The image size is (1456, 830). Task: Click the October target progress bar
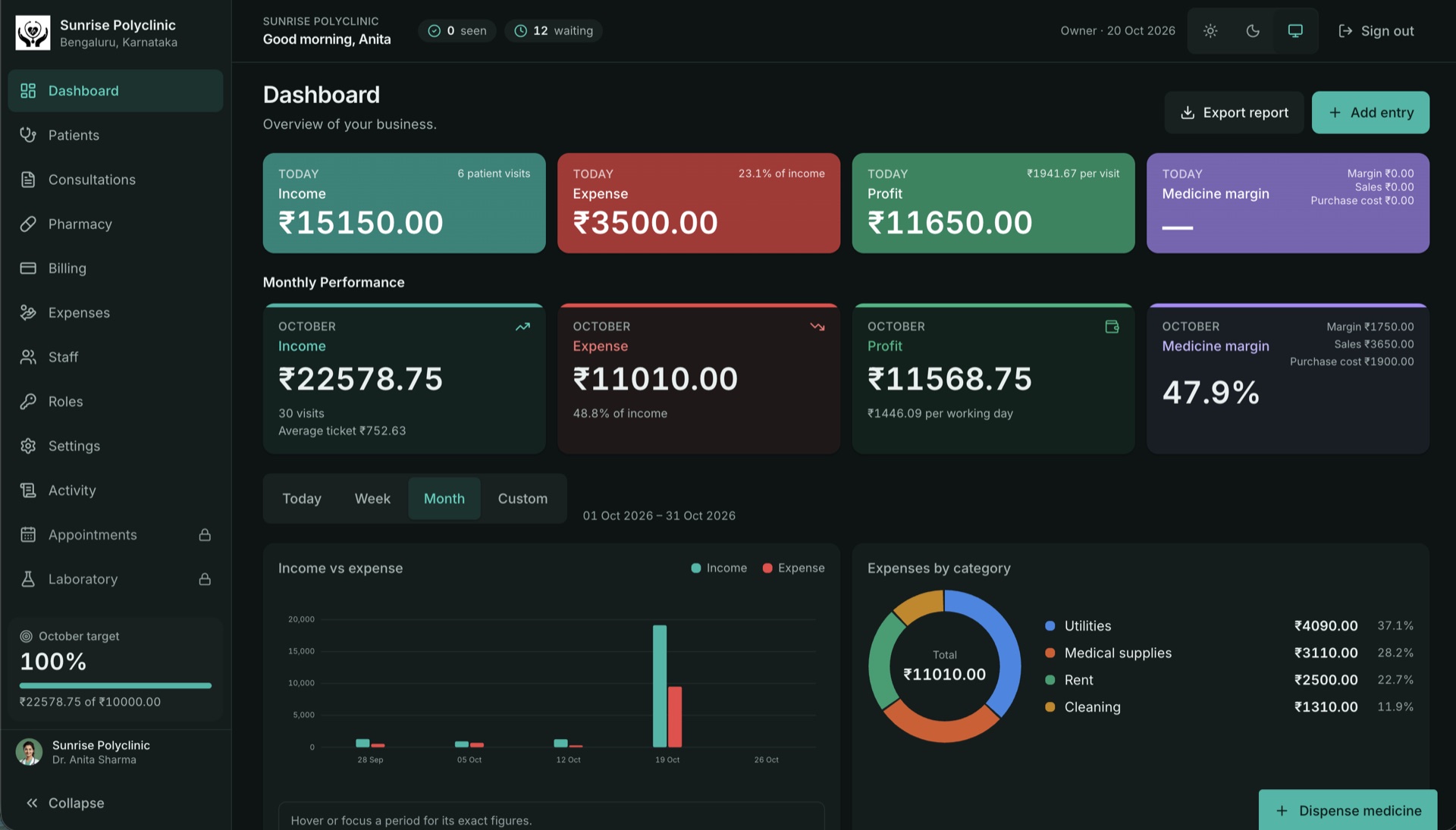tap(115, 686)
